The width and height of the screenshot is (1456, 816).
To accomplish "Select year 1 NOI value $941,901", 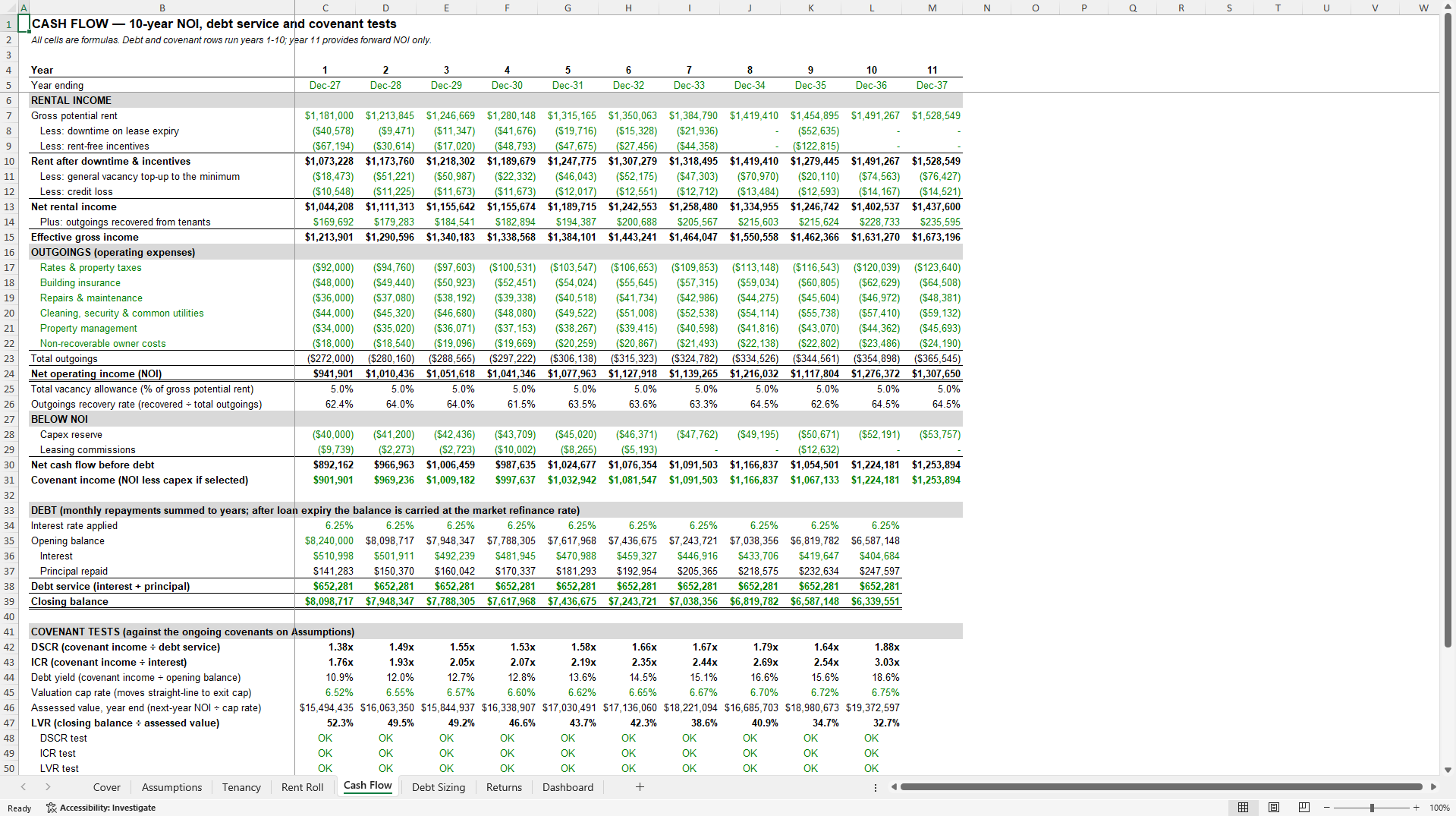I will click(325, 373).
